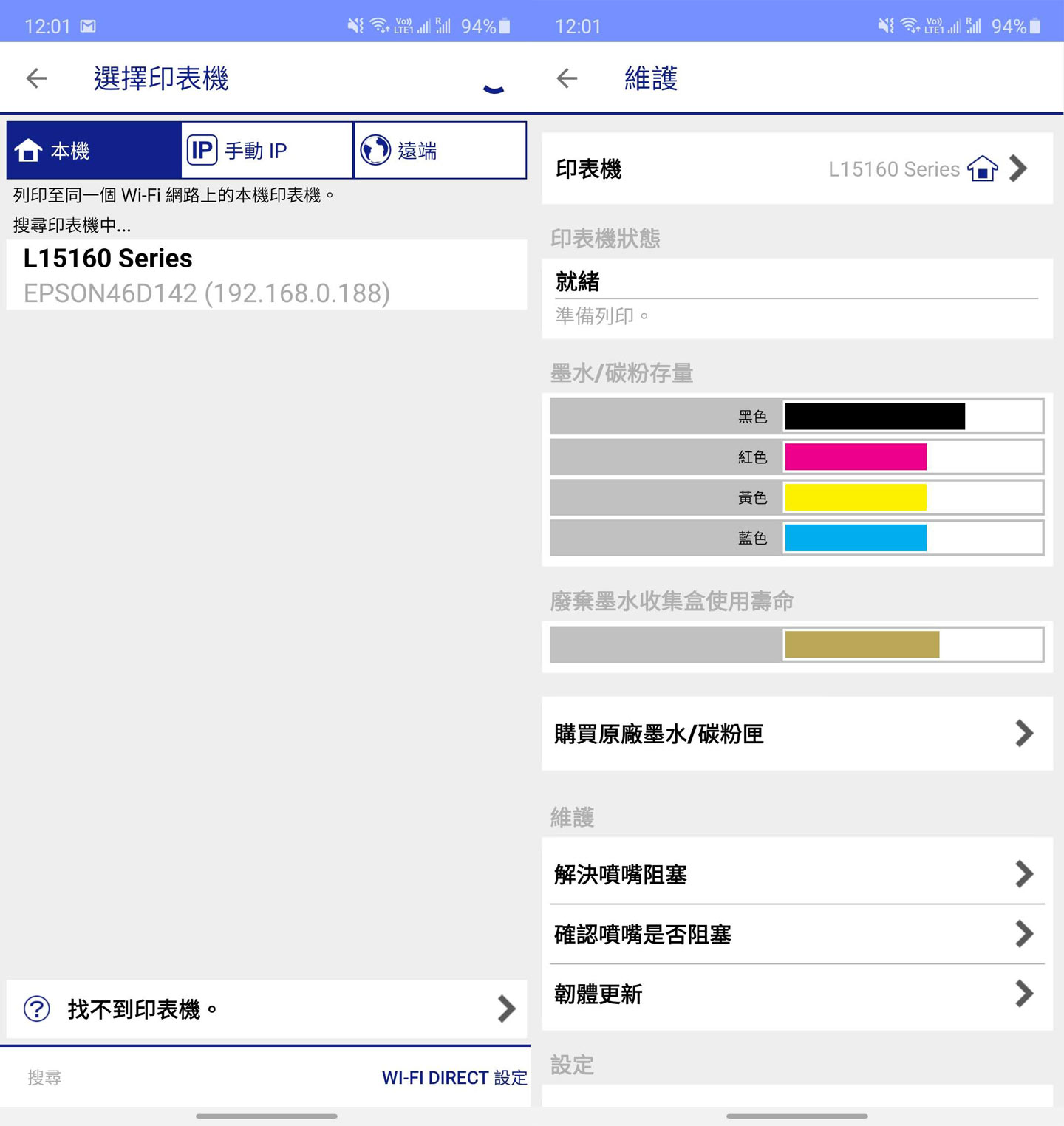Screen dimensions: 1064x1126
Task: Tap back arrow on 維護 screen
Action: tap(566, 78)
